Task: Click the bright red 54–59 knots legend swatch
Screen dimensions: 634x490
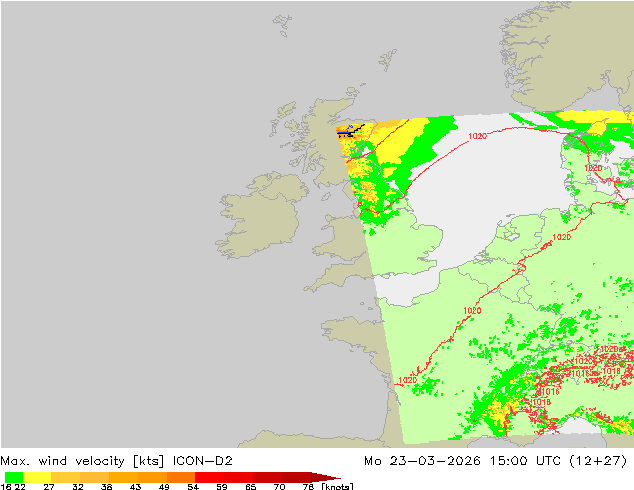Action: click(209, 477)
